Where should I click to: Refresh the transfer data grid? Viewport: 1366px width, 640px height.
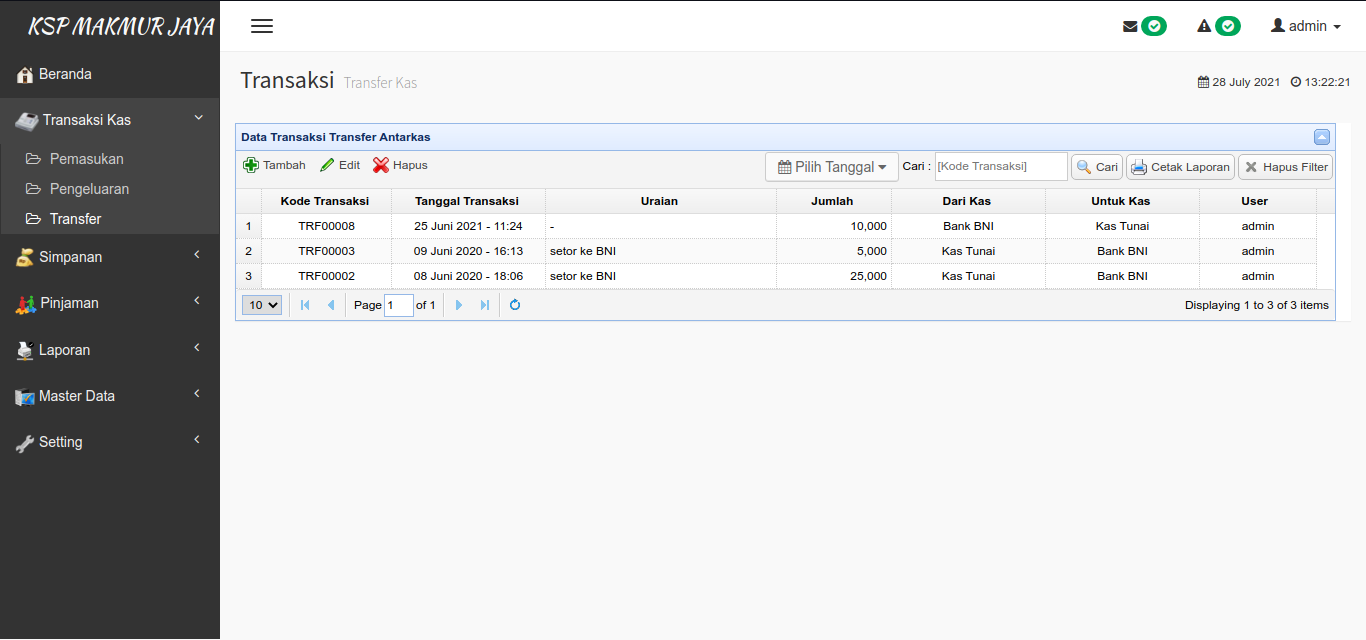(515, 305)
